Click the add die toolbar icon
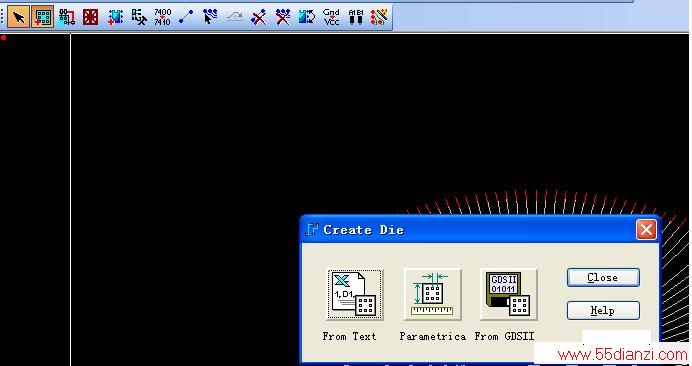Image resolution: width=692 pixels, height=366 pixels. tap(43, 17)
